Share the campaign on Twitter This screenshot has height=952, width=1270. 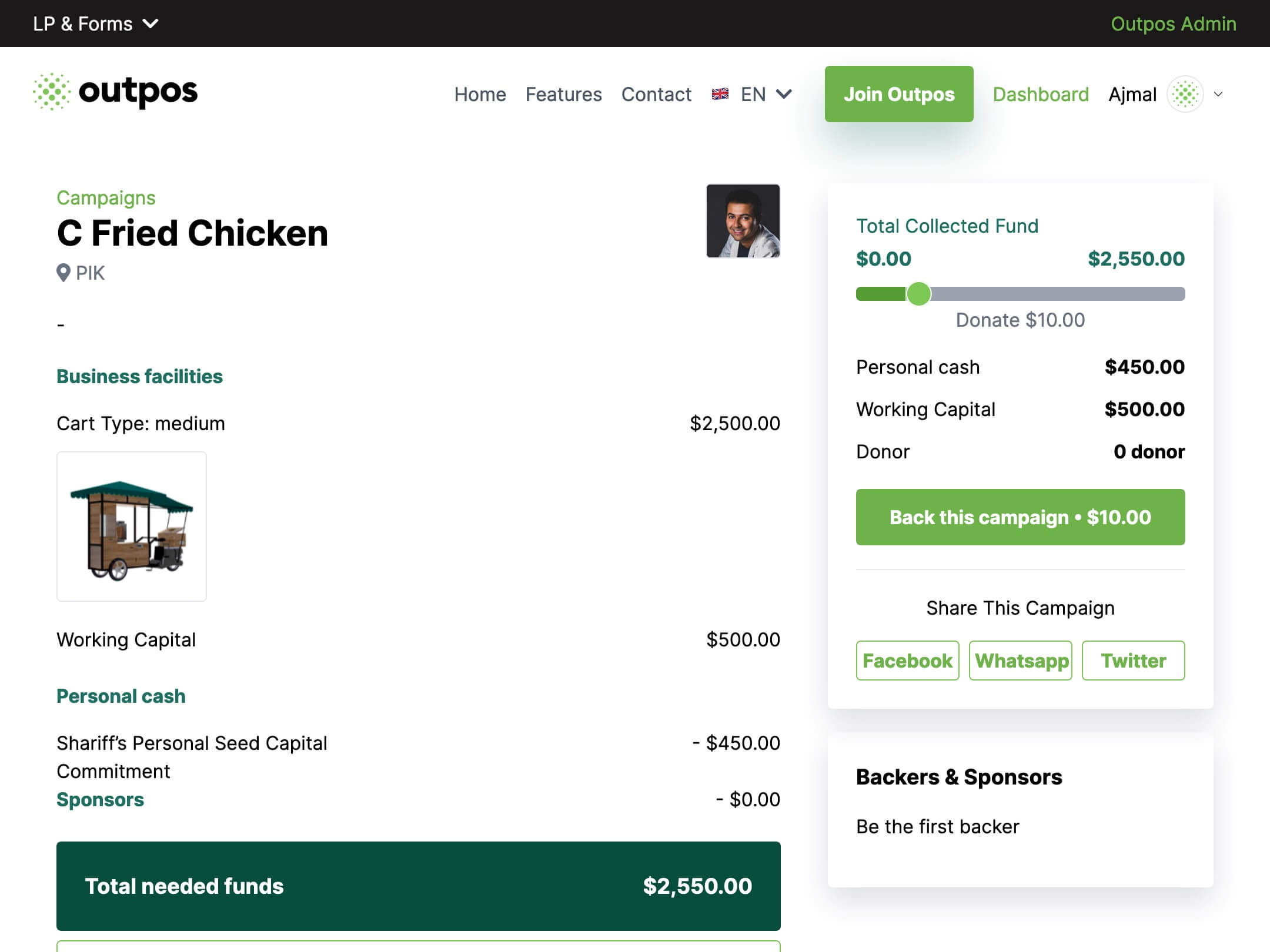(x=1133, y=661)
